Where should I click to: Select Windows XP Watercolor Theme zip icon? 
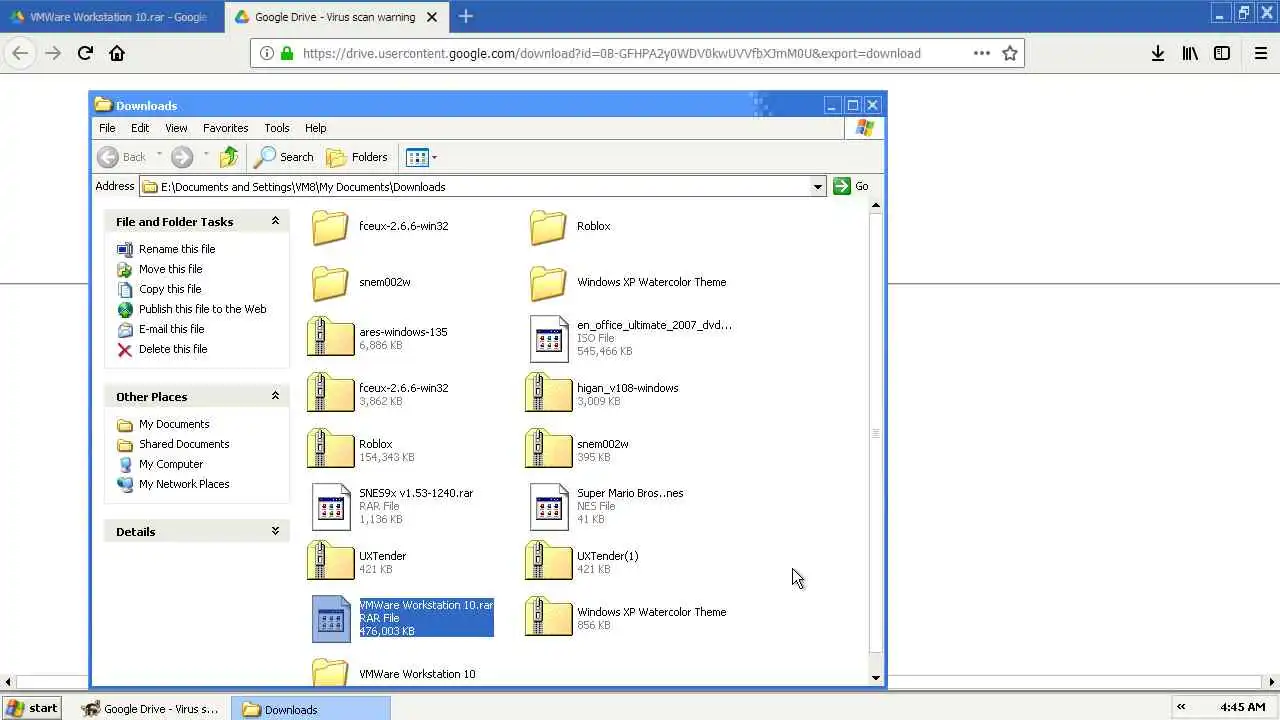click(548, 617)
